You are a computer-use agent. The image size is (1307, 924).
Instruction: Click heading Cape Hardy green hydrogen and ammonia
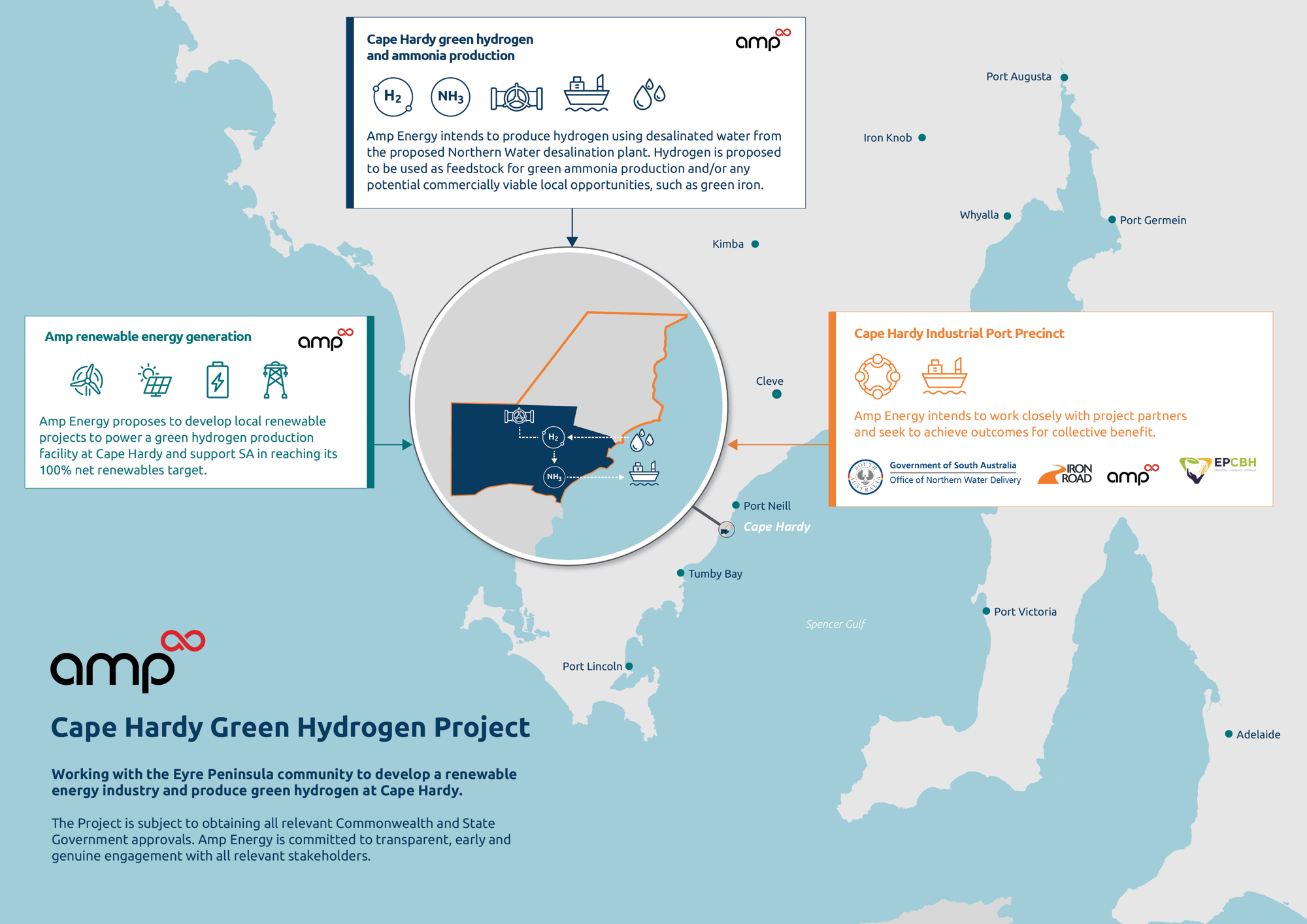[450, 47]
